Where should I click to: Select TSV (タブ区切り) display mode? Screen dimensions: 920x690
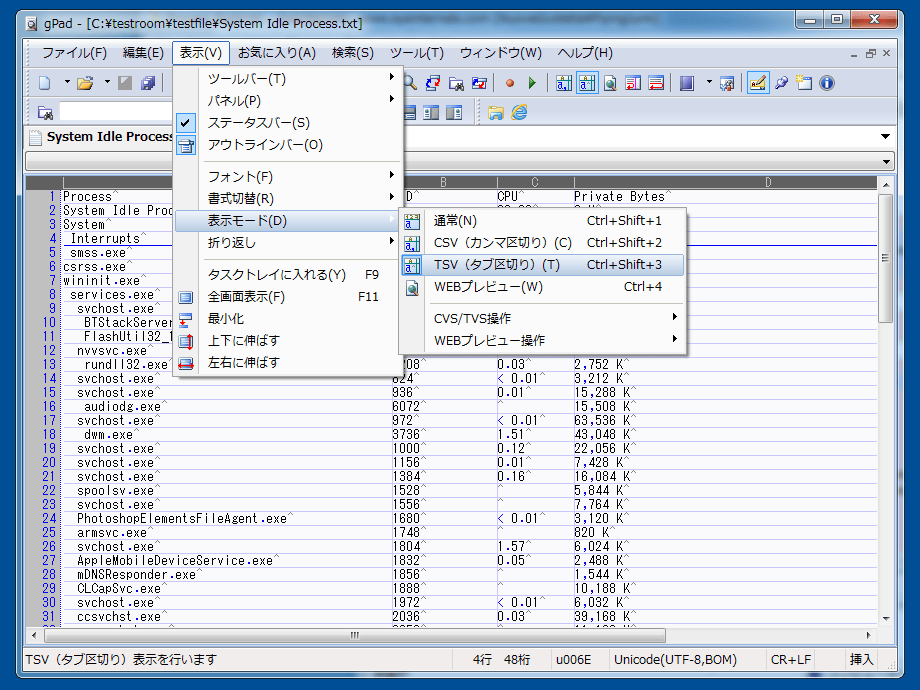tap(543, 265)
